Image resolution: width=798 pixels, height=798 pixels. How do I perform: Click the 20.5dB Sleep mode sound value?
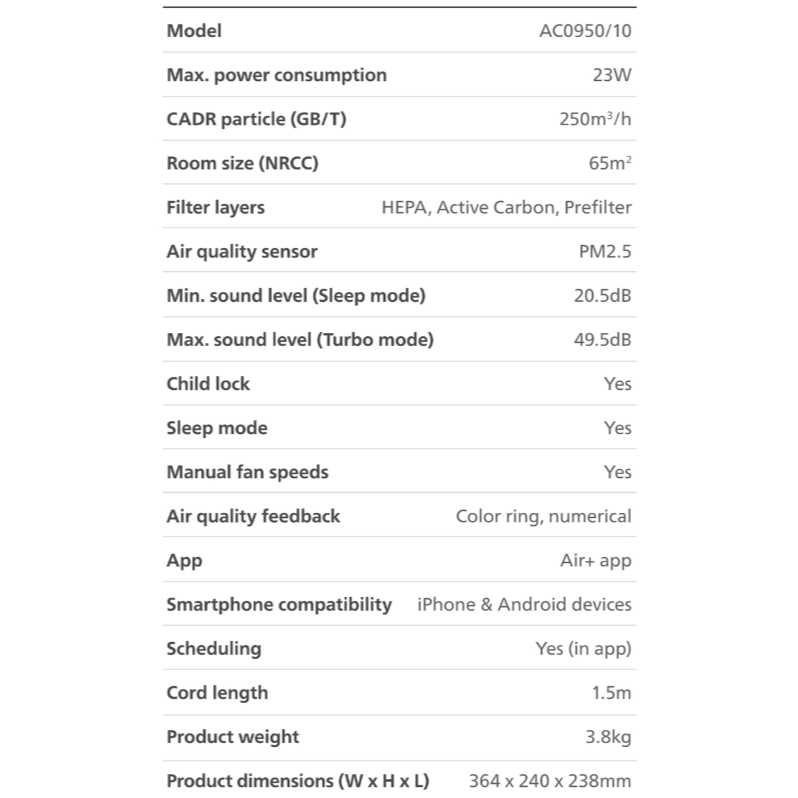point(602,296)
